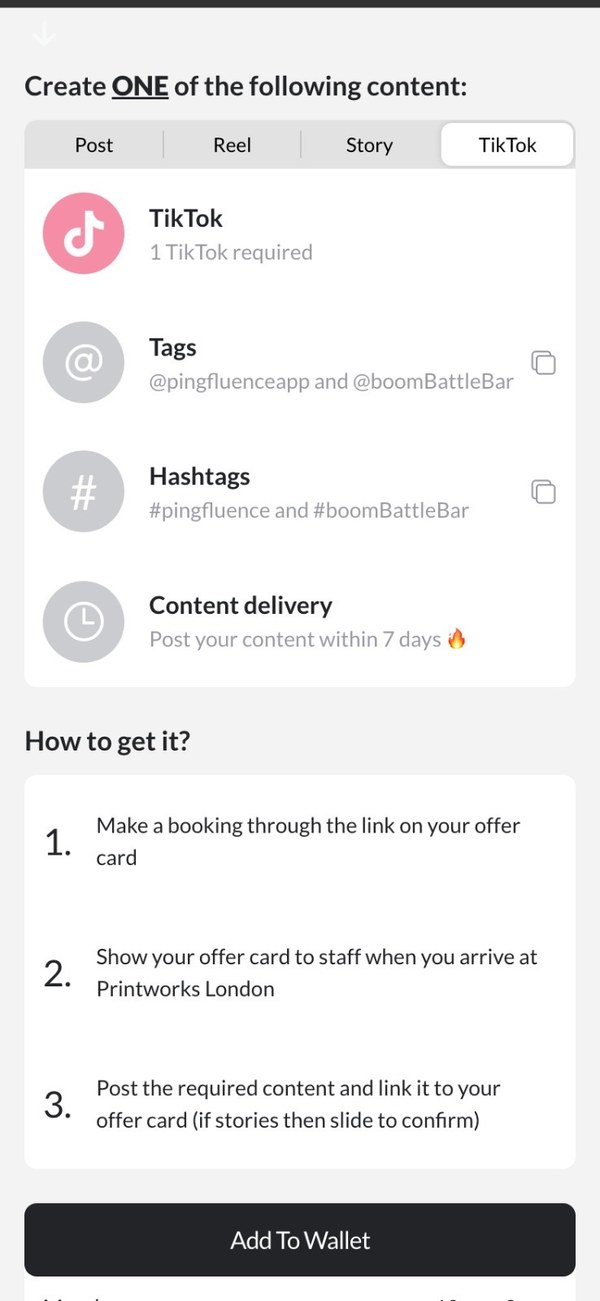This screenshot has height=1301, width=600.
Task: Click the offer card booking link in step 1
Action: pyautogui.click(x=308, y=841)
